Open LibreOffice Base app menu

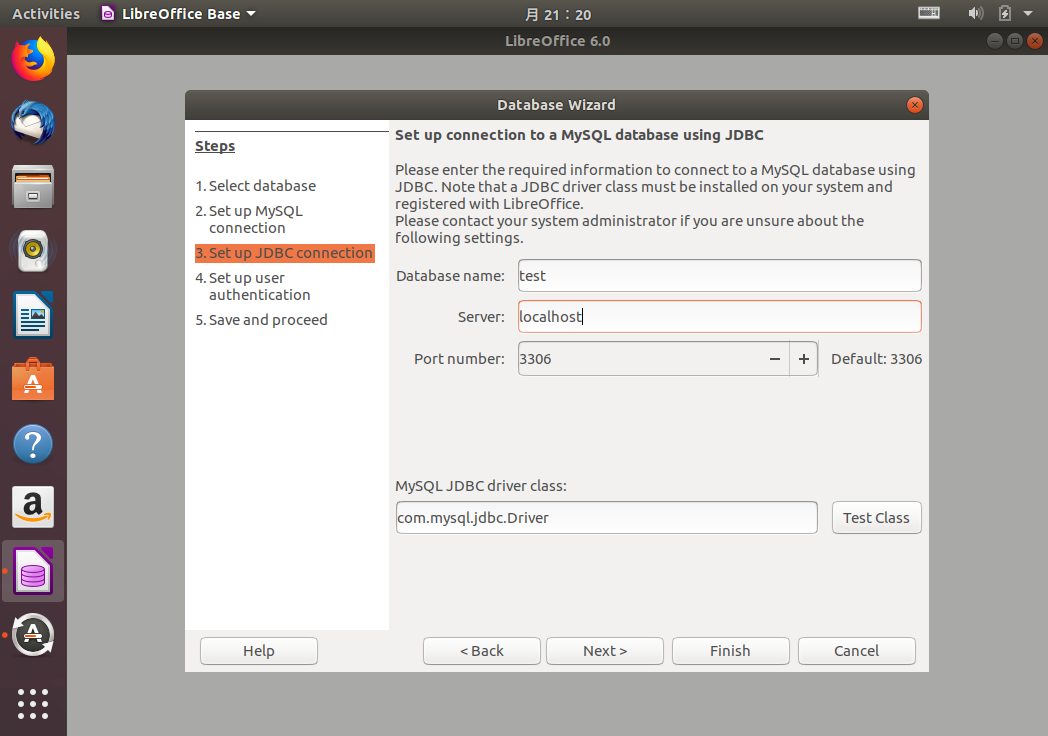point(178,13)
